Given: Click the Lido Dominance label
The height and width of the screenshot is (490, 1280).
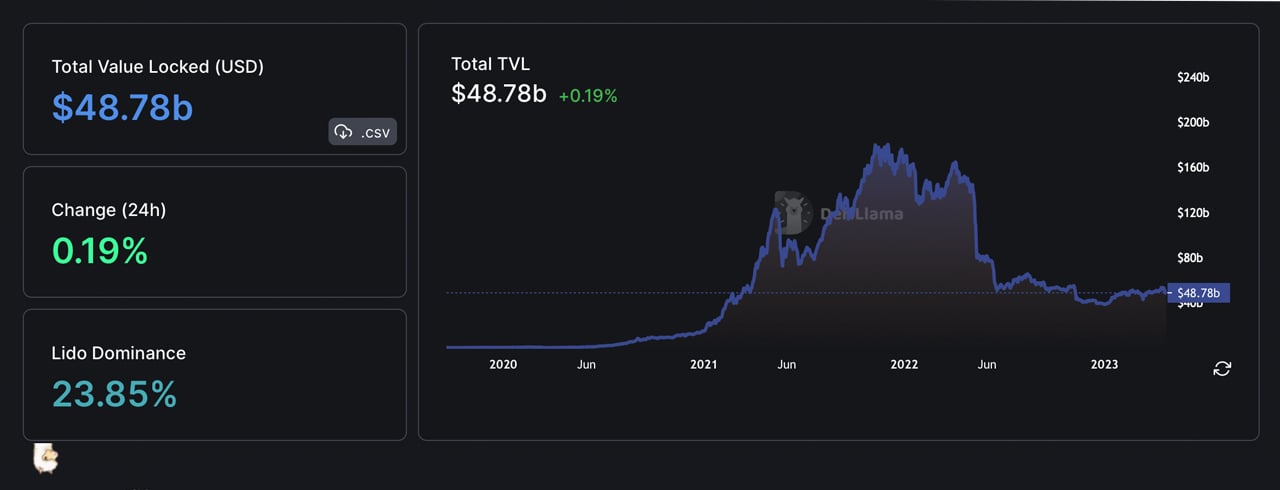Looking at the screenshot, I should [x=119, y=353].
